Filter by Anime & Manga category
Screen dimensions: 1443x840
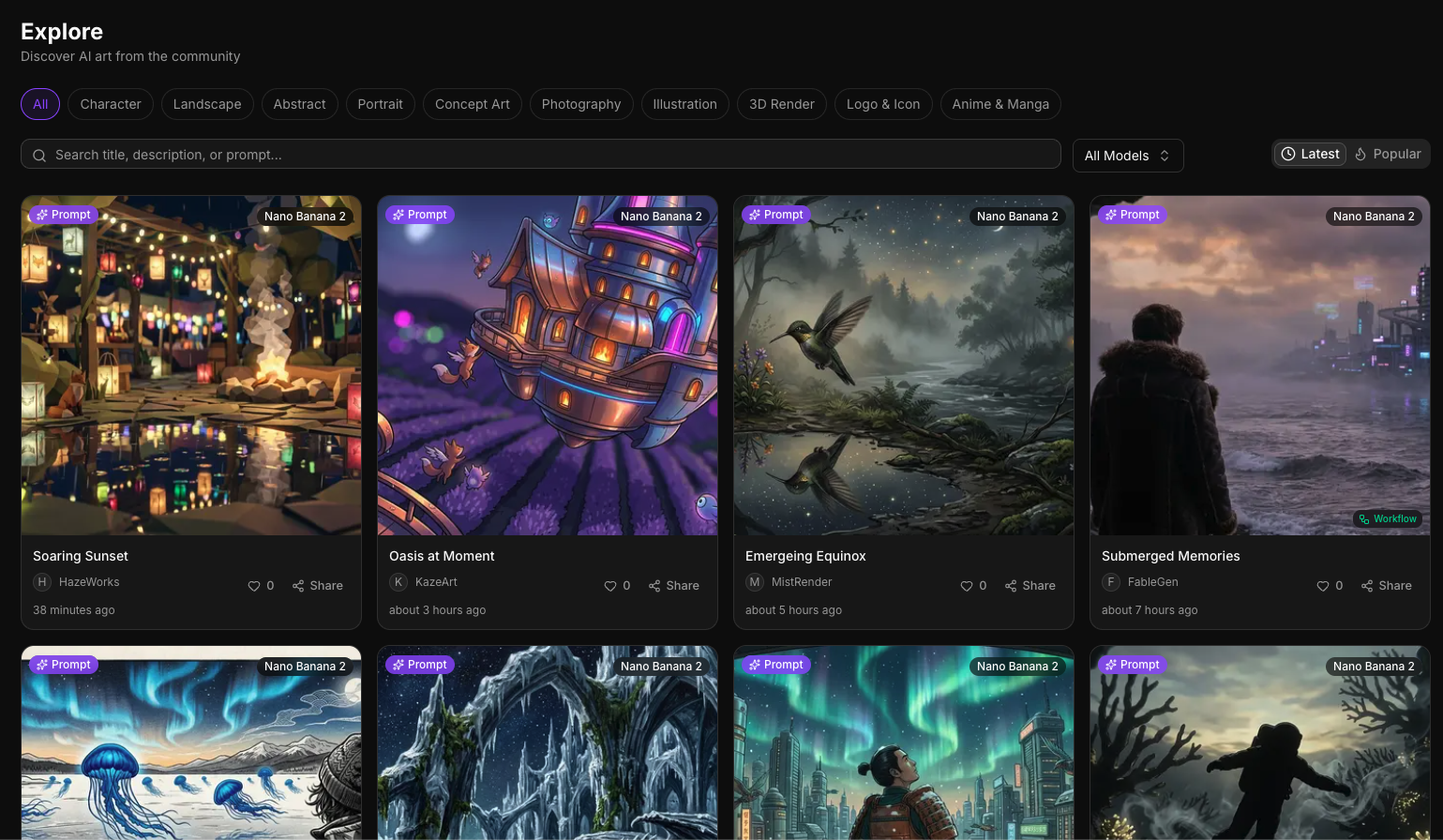tap(1000, 104)
